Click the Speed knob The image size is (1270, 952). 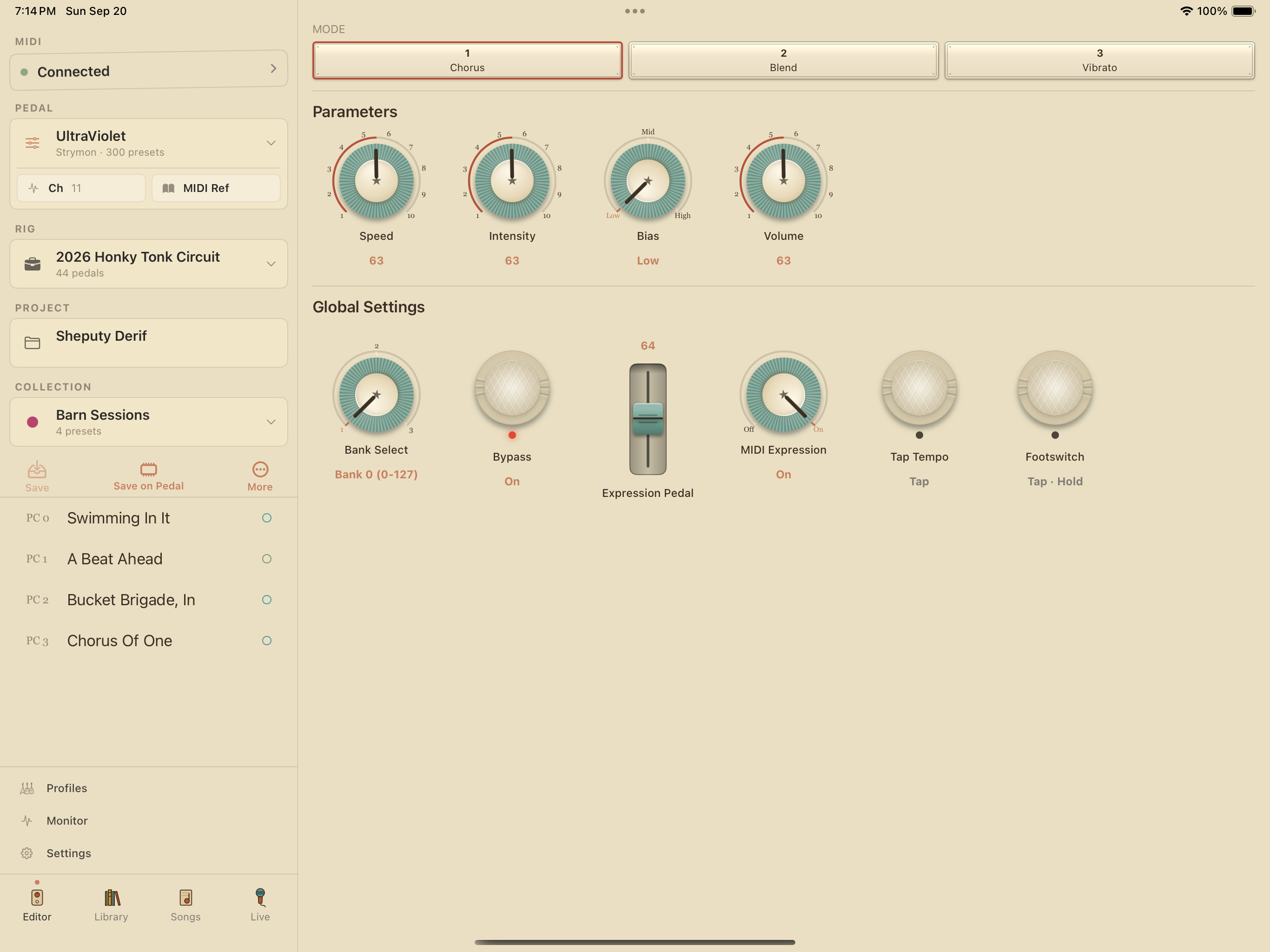pos(376,181)
